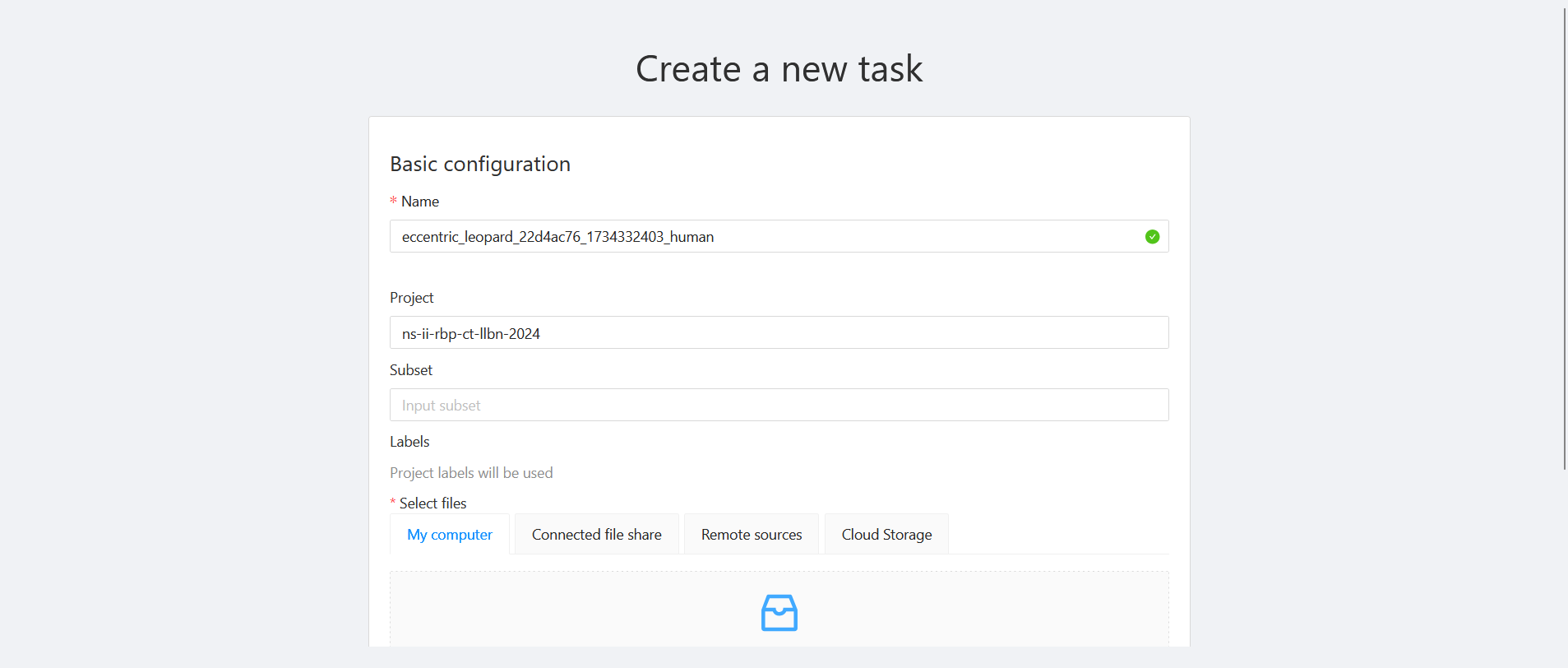This screenshot has width=1568, height=668.
Task: Switch to Remote sources tab
Action: click(752, 534)
